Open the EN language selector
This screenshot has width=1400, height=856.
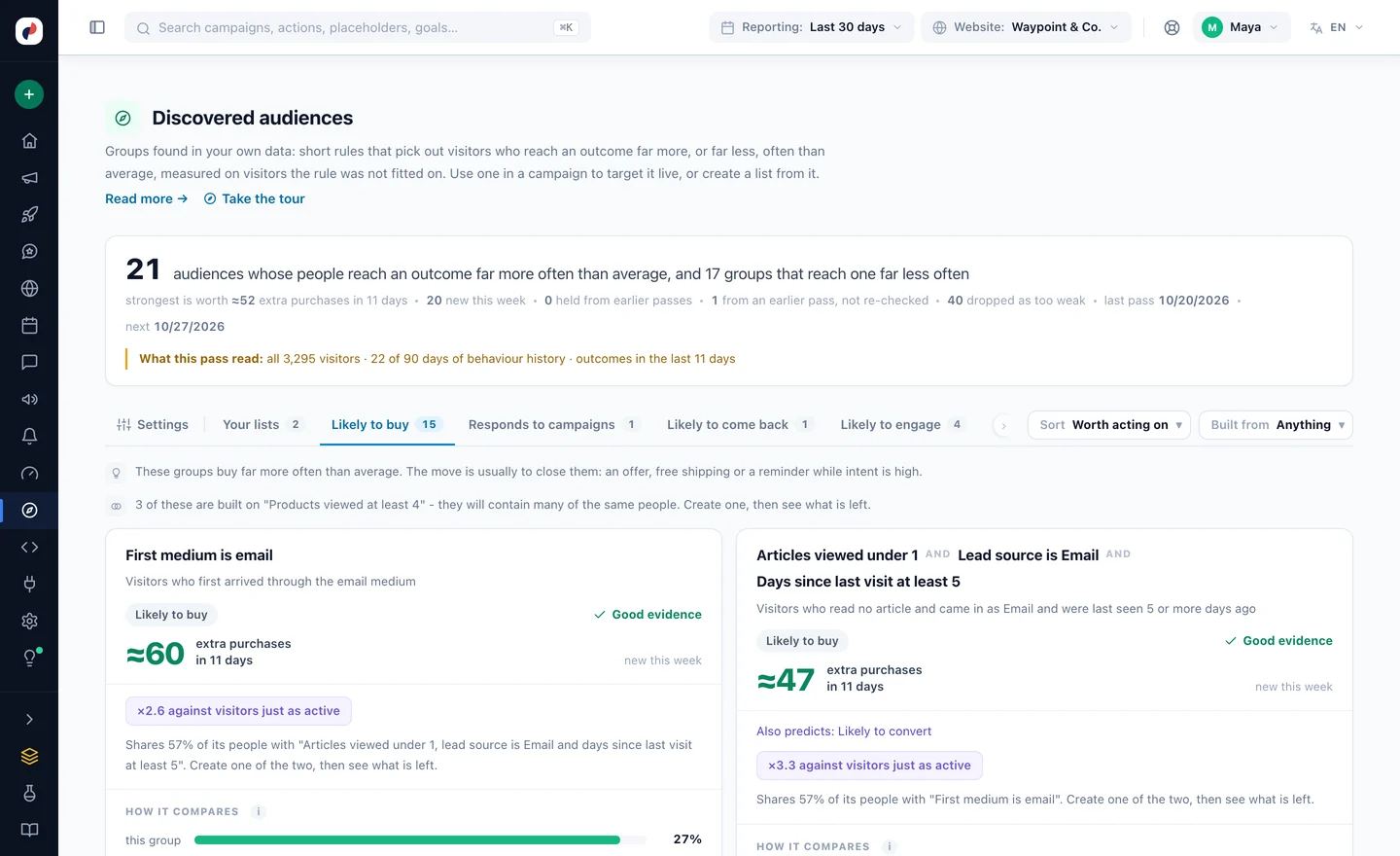(1337, 27)
